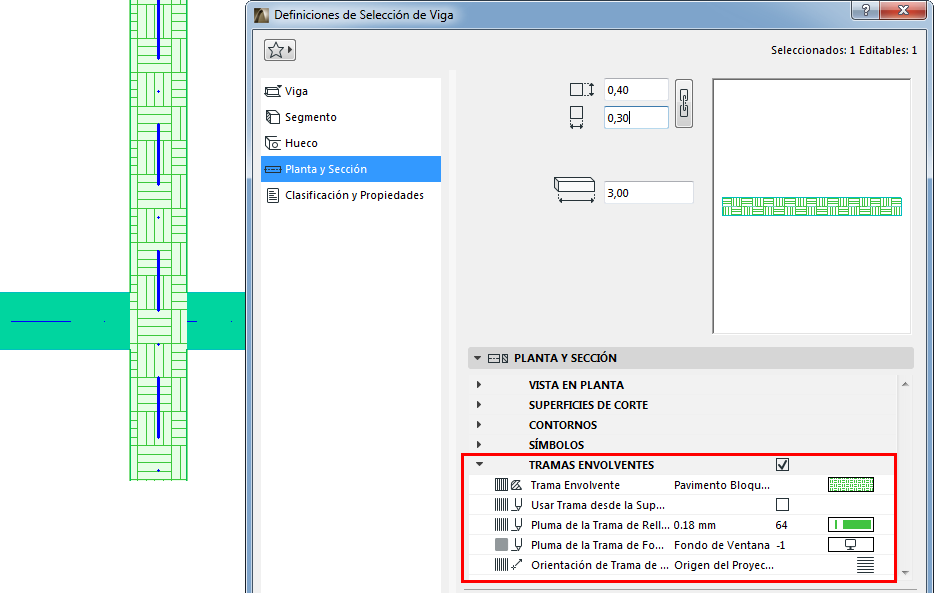Select the Viga page in sidebar
This screenshot has width=934, height=593.
(351, 91)
